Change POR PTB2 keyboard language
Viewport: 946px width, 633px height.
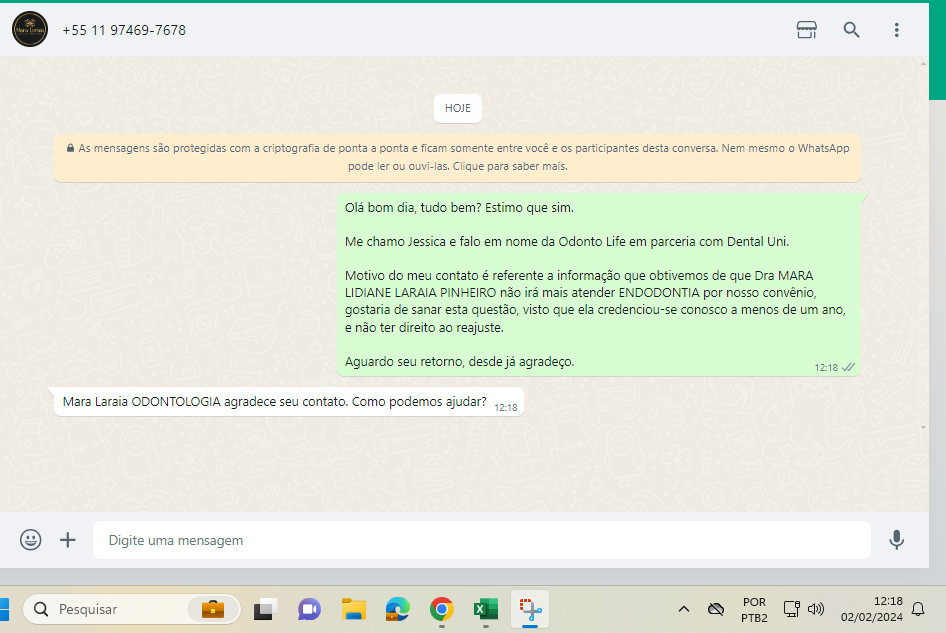pos(754,609)
